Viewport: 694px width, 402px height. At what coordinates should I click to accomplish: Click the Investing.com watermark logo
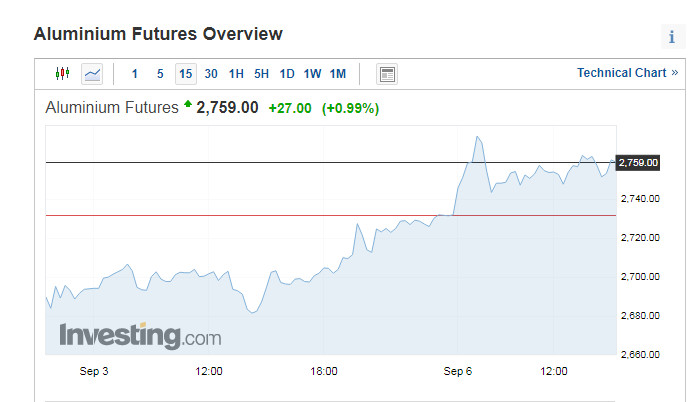coord(140,335)
